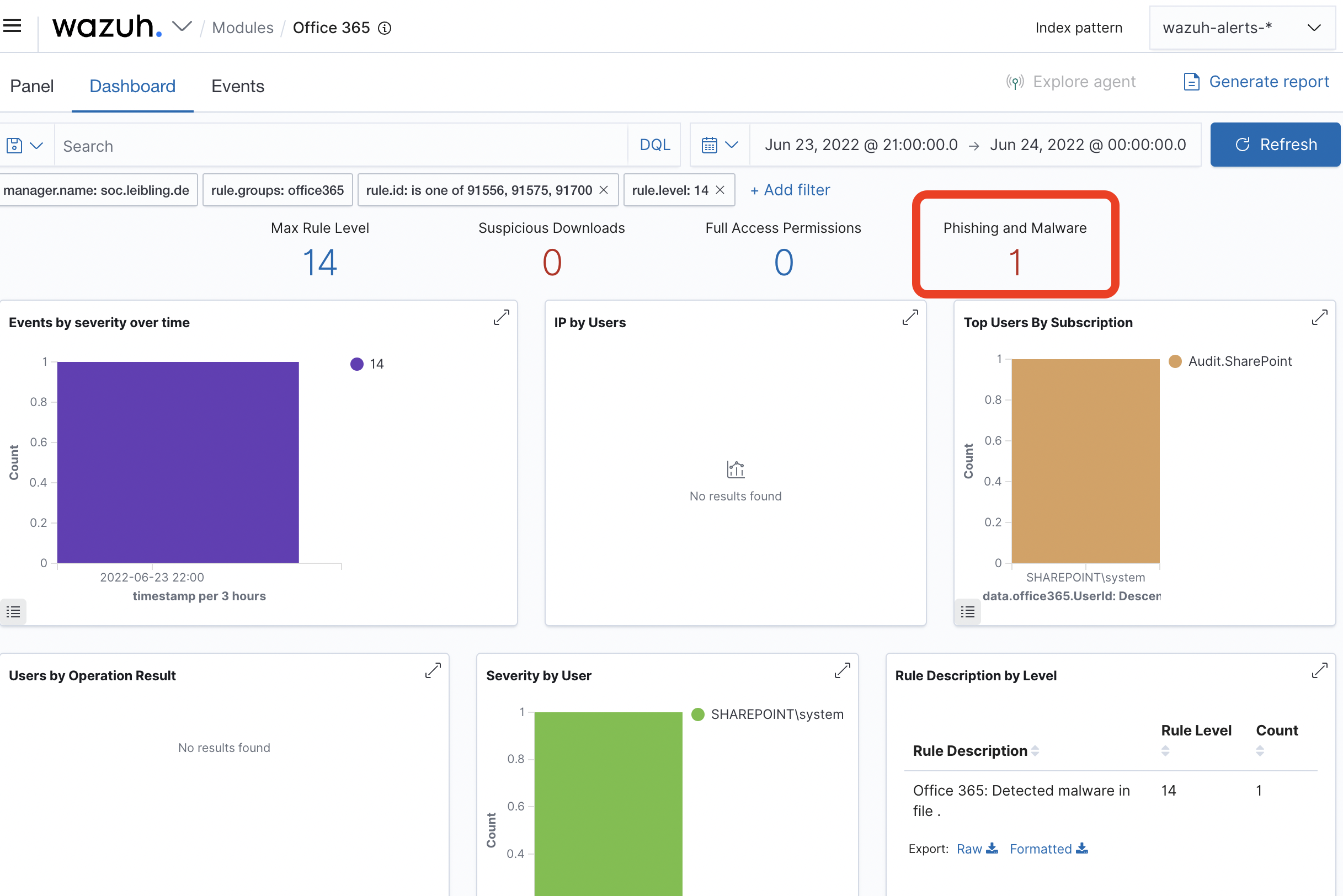Click the Phishing and Malware metric value
The width and height of the screenshot is (1343, 896).
pyautogui.click(x=1015, y=263)
